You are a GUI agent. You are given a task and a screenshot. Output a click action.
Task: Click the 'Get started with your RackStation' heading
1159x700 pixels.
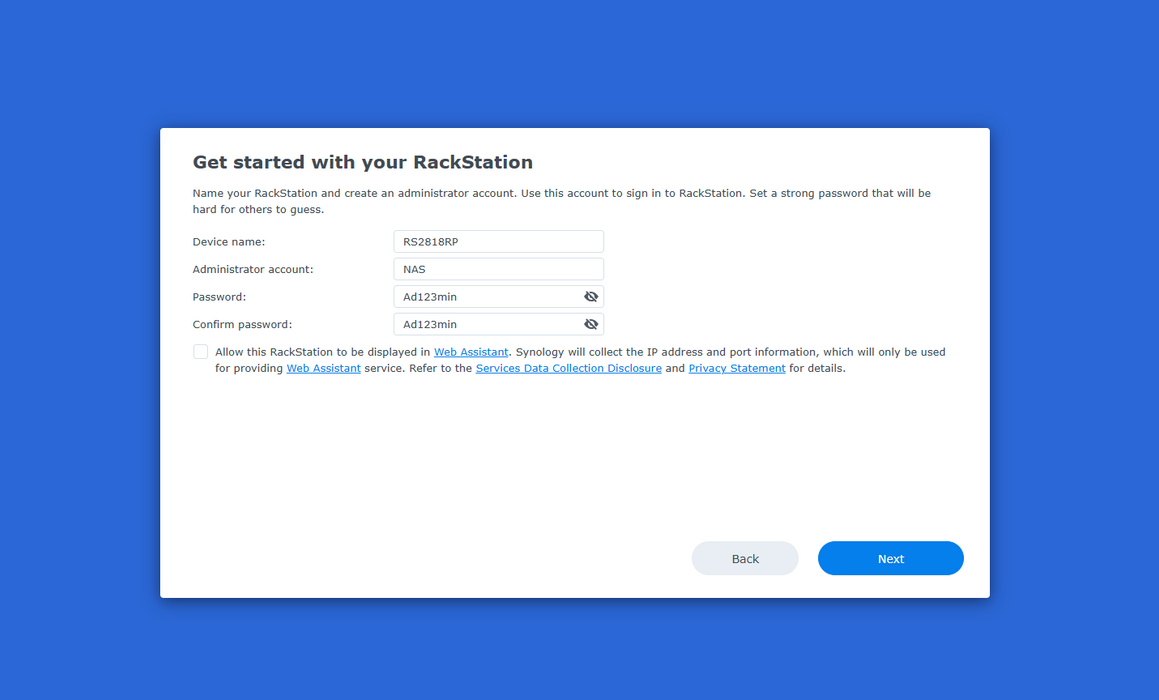[x=363, y=162]
